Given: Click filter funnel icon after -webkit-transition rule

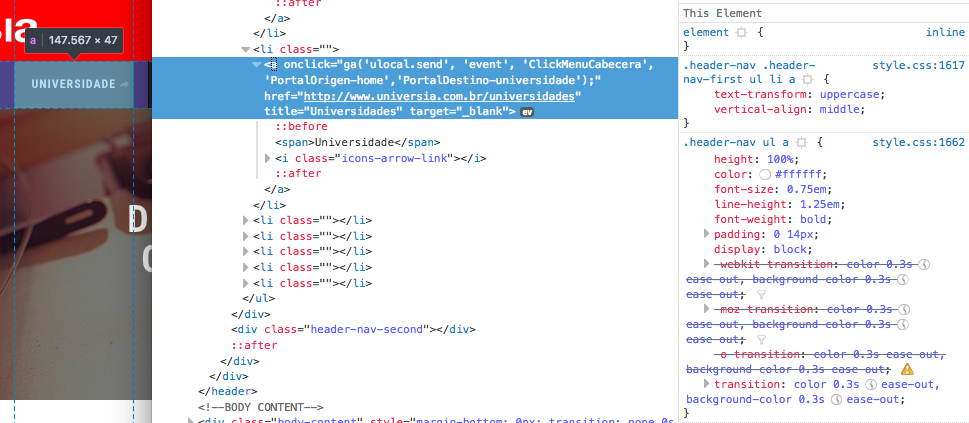Looking at the screenshot, I should click(x=761, y=294).
